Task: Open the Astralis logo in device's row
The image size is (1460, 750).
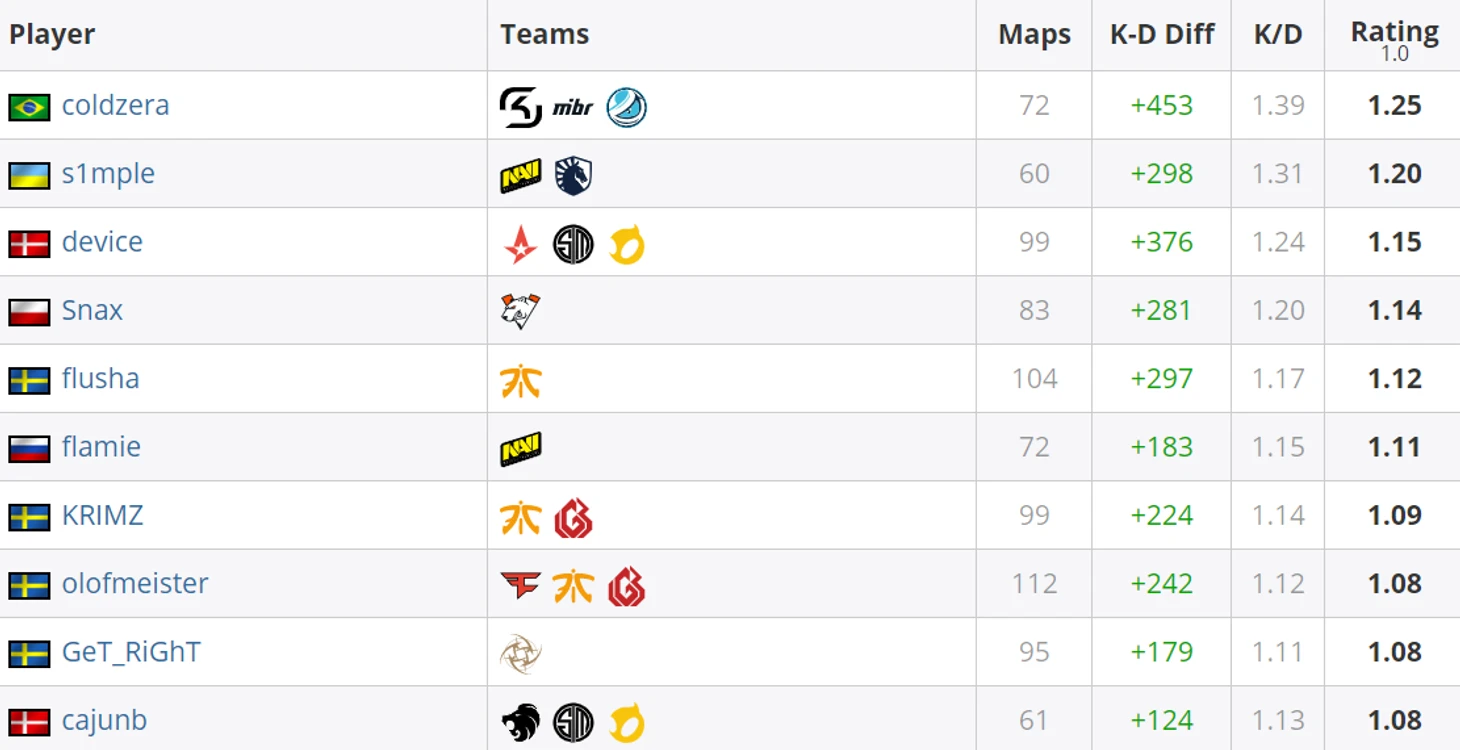Action: click(x=520, y=244)
